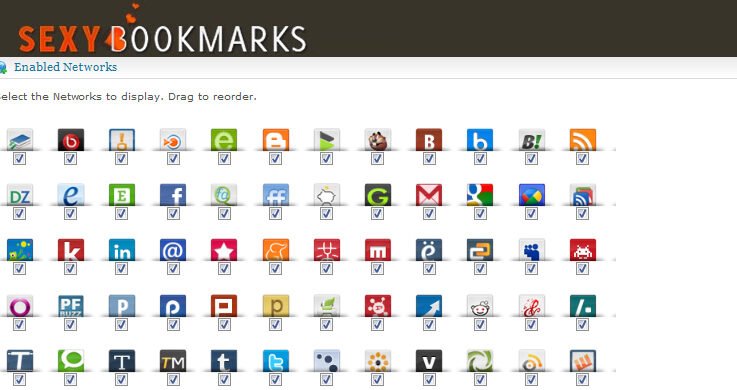Select the red 'b' on black icon
The height and width of the screenshot is (390, 737).
(71, 140)
